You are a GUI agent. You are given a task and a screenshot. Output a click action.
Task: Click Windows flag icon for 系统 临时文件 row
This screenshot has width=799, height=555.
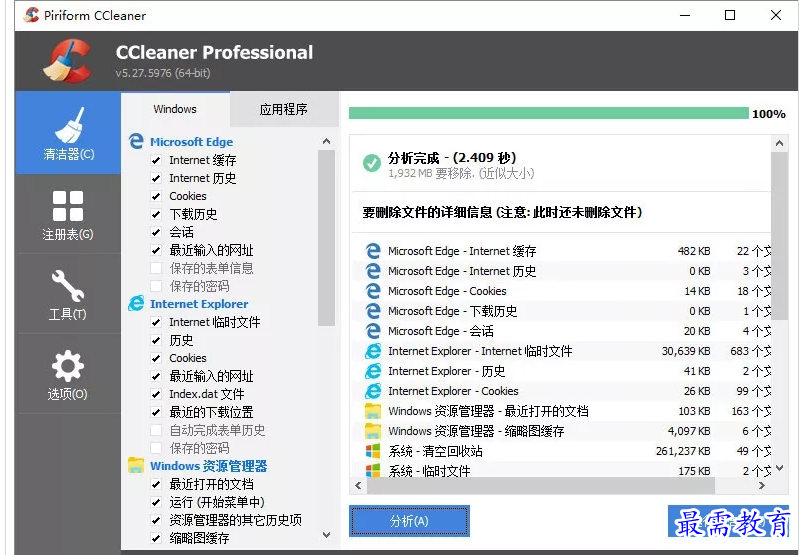(x=373, y=470)
